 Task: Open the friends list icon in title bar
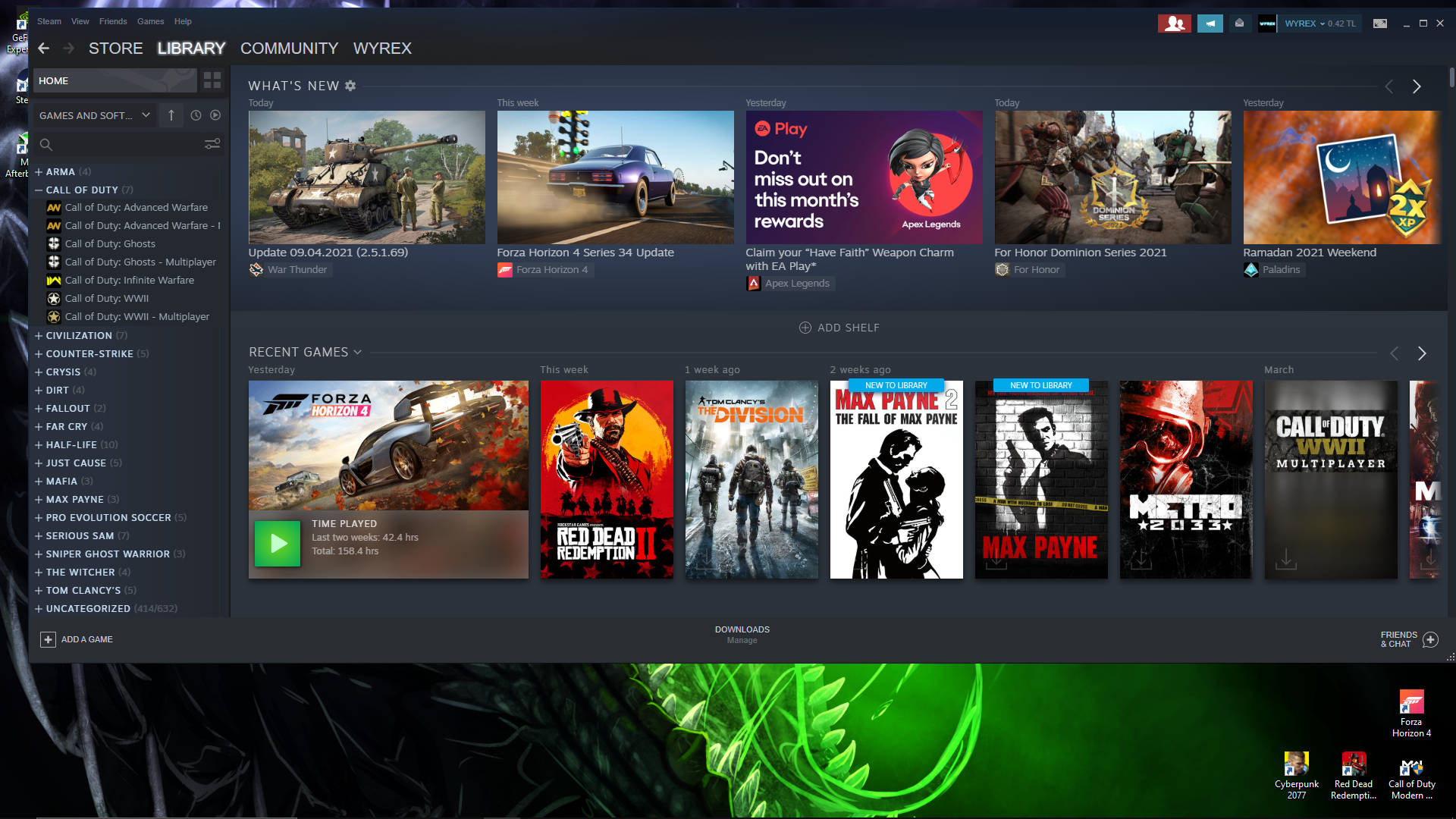[x=1174, y=24]
